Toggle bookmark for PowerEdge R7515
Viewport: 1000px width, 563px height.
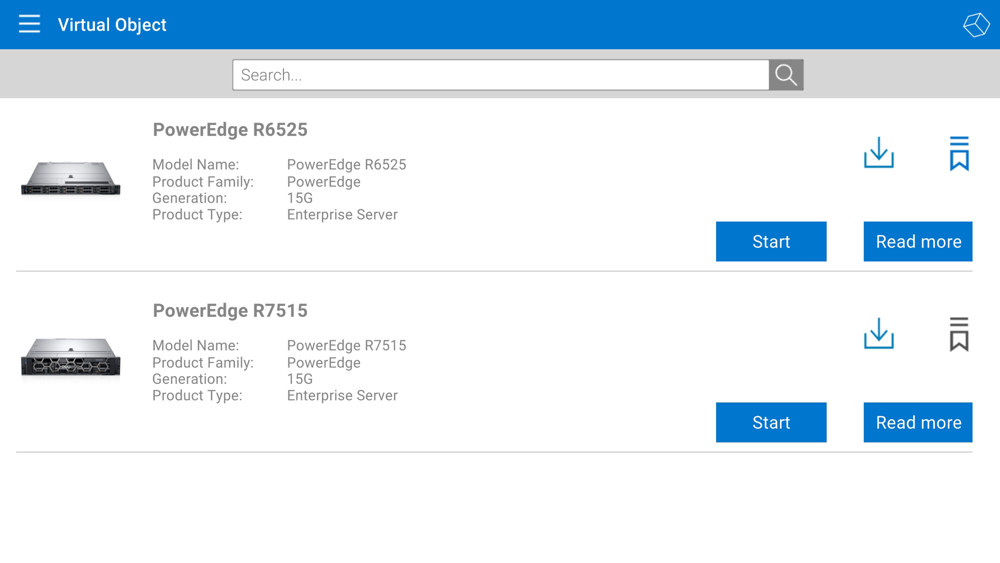click(x=959, y=335)
